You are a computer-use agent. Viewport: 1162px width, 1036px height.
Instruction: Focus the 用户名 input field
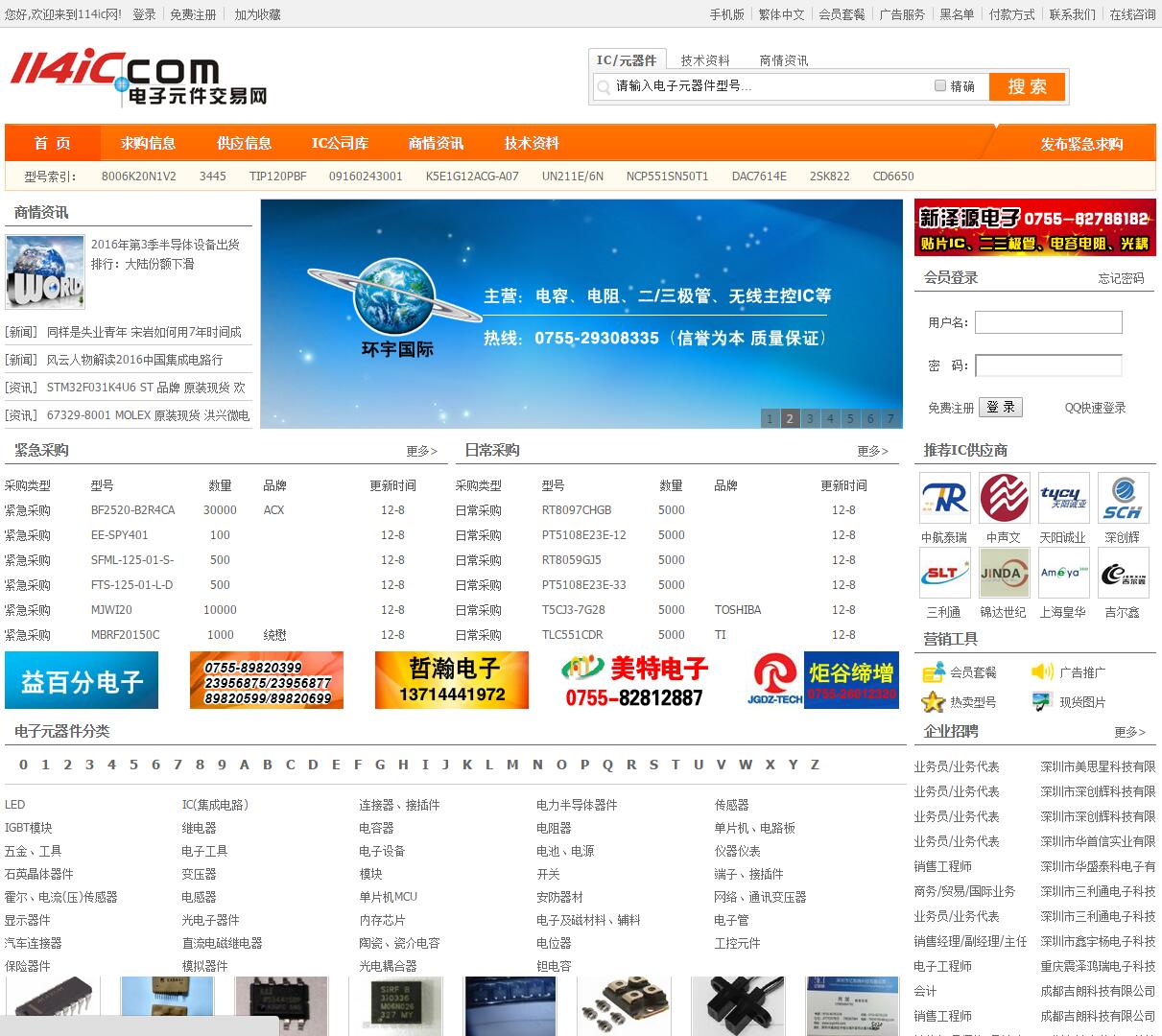[1049, 322]
